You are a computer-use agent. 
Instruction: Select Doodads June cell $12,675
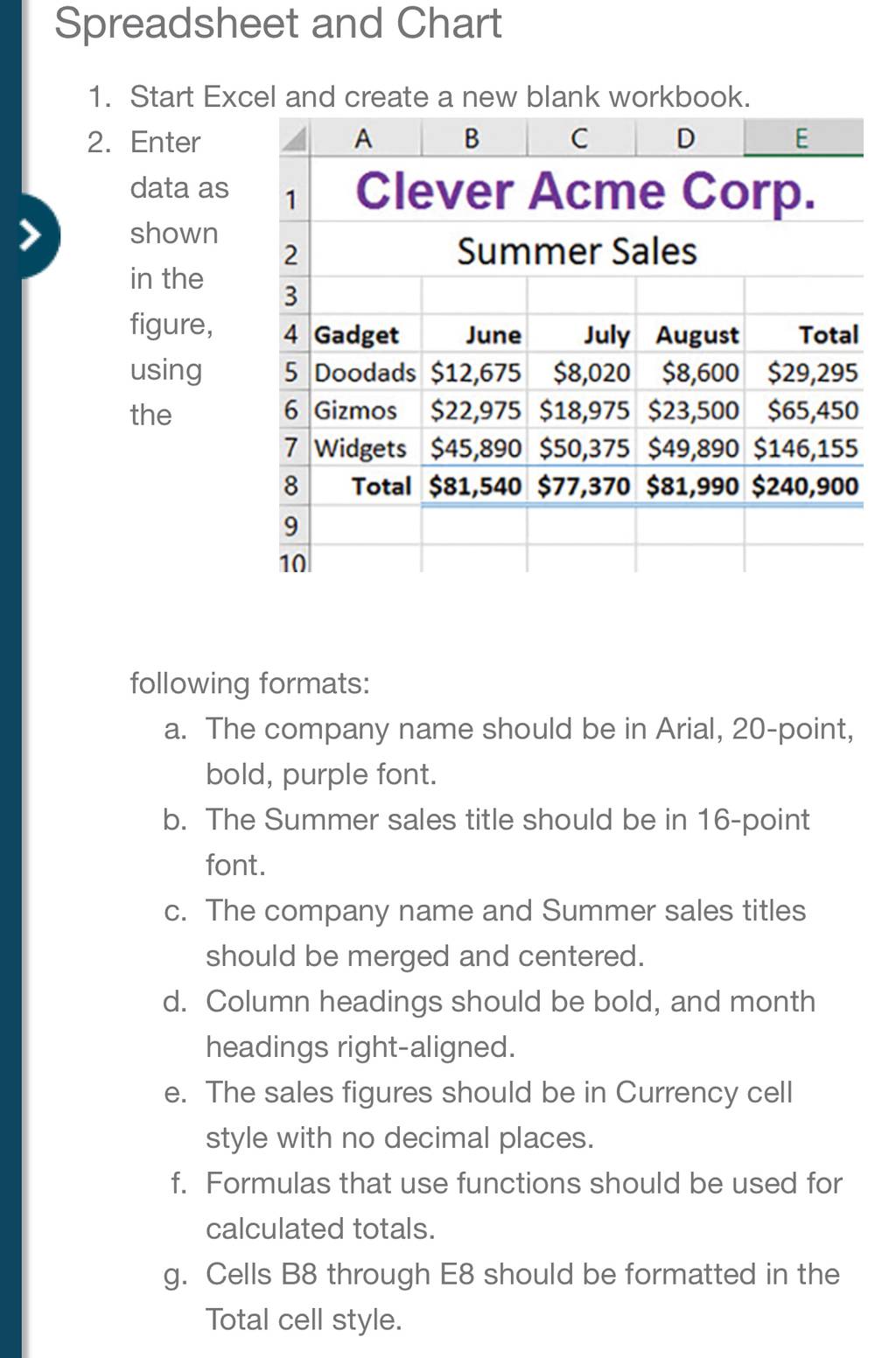[474, 373]
